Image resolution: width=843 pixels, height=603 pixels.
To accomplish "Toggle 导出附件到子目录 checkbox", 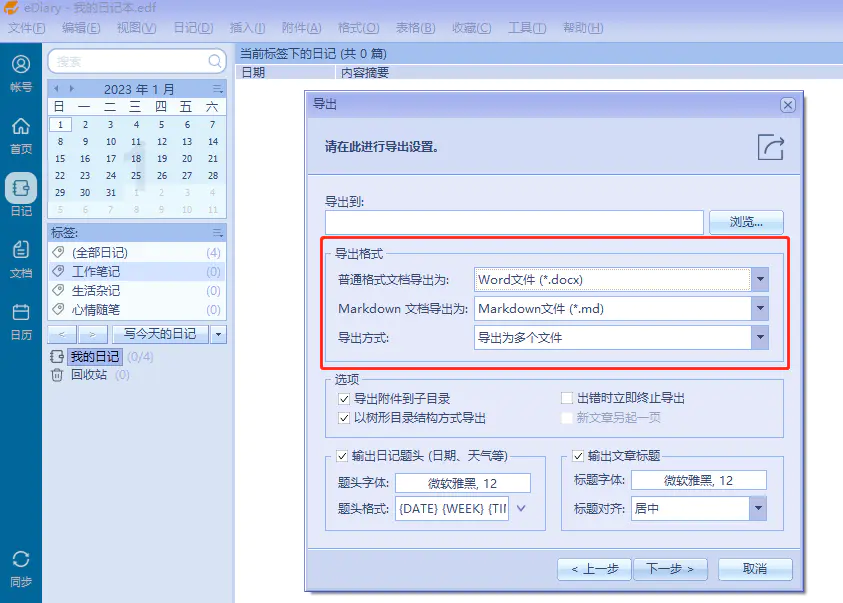I will tap(344, 399).
